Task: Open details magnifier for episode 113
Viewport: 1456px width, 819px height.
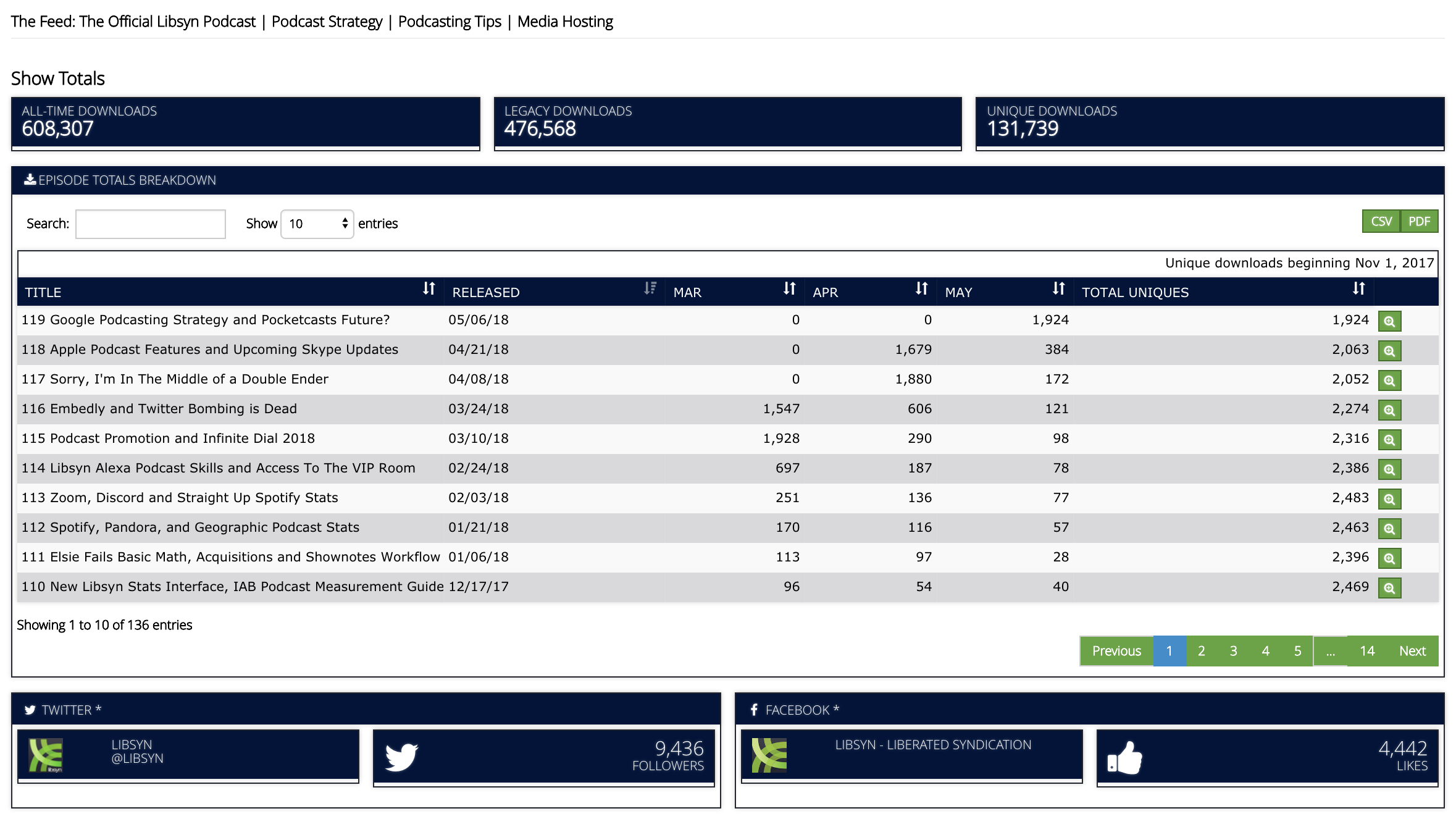Action: point(1389,499)
